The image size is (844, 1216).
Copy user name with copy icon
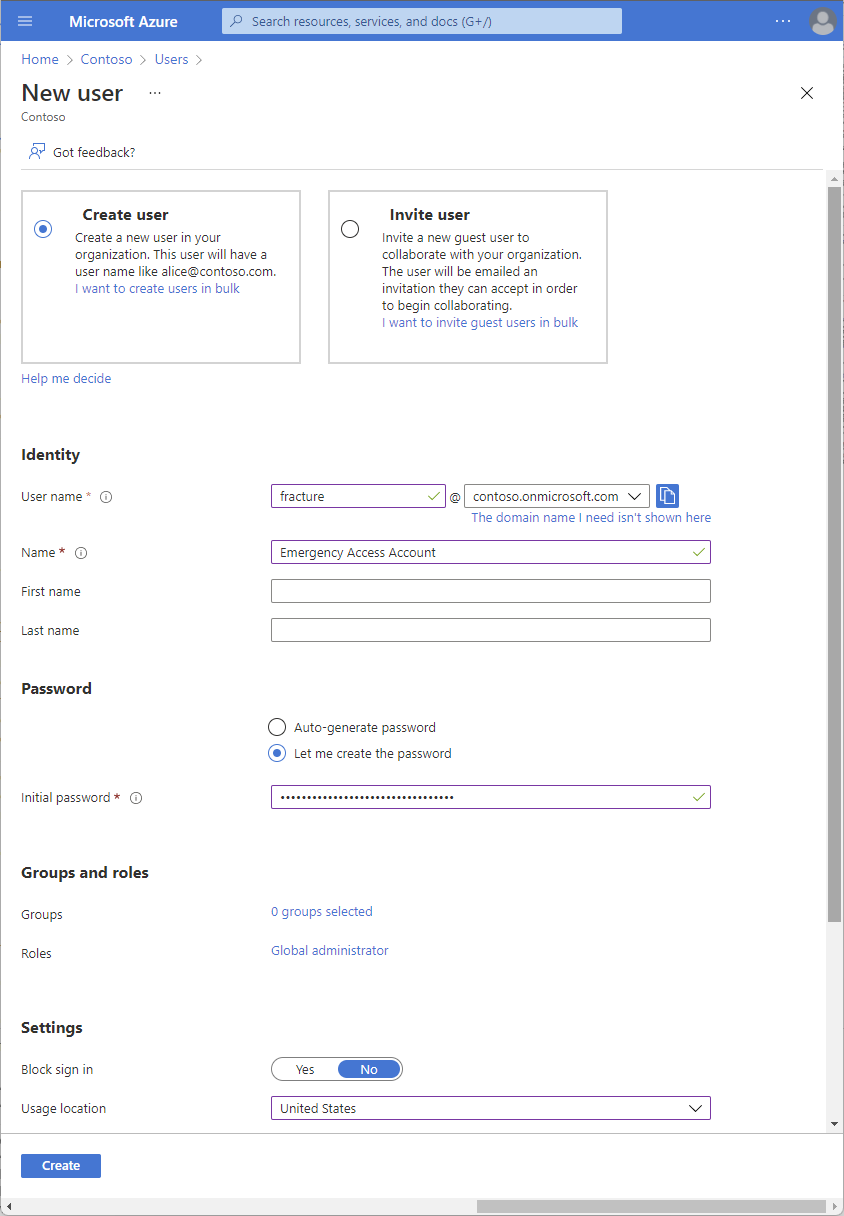(x=668, y=496)
